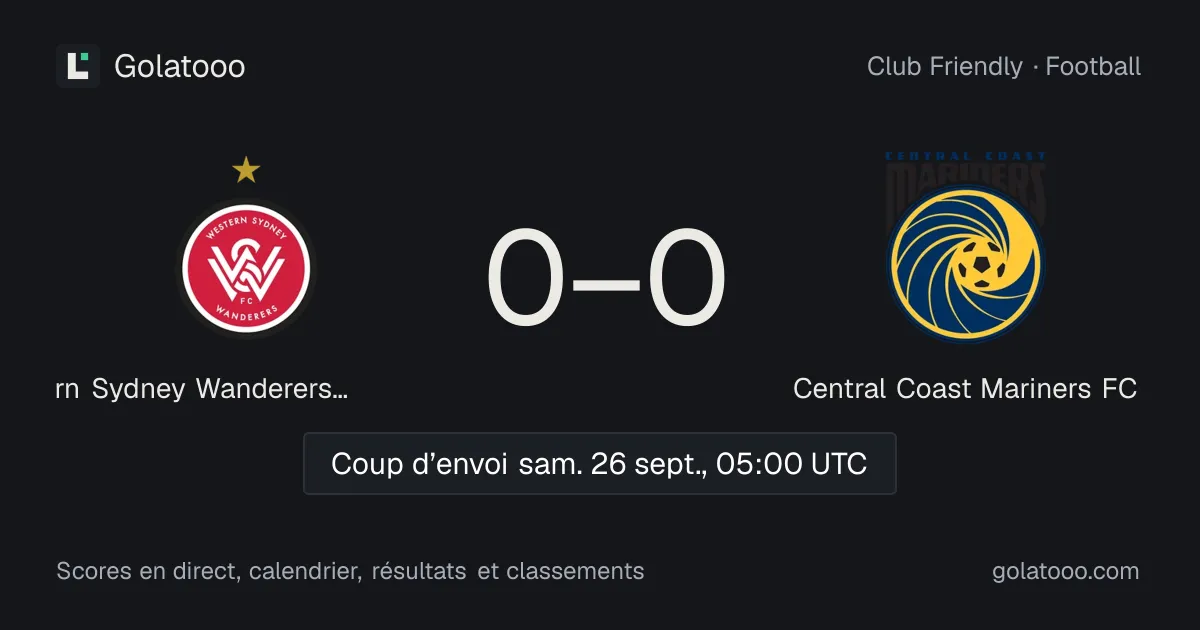Image resolution: width=1200 pixels, height=630 pixels.
Task: Select the Central Coast Mariners crest
Action: 966,264
